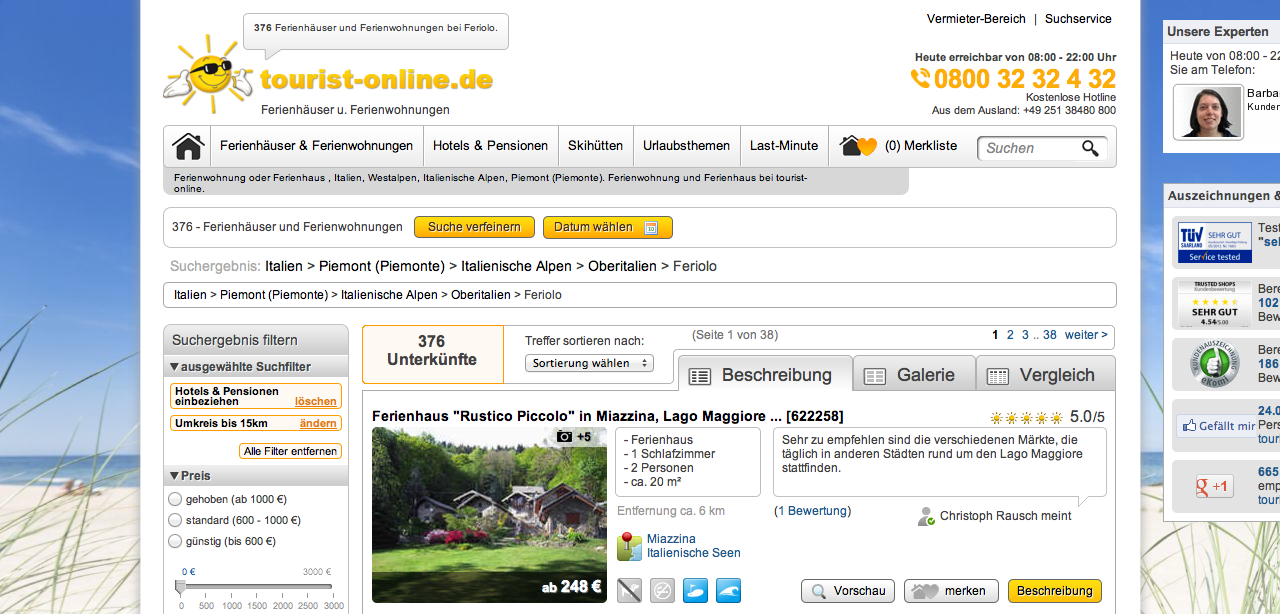This screenshot has height=614, width=1280.
Task: Click the 'Suche verfeinern' button
Action: click(x=474, y=227)
